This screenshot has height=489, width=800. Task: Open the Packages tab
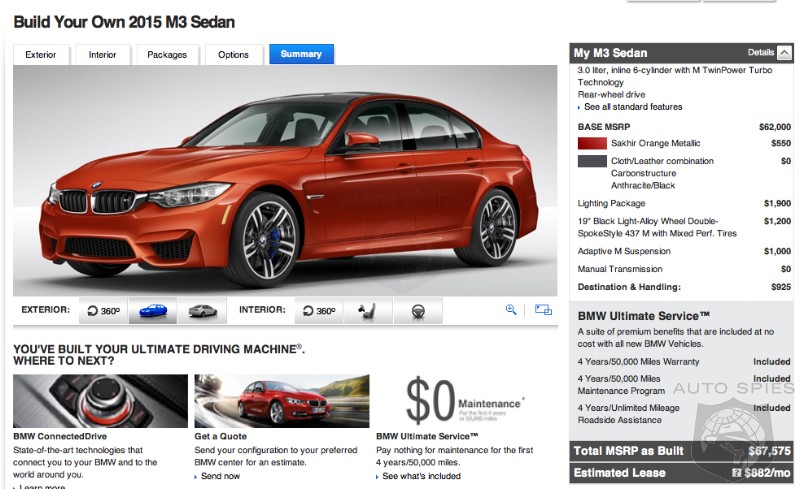pyautogui.click(x=167, y=54)
